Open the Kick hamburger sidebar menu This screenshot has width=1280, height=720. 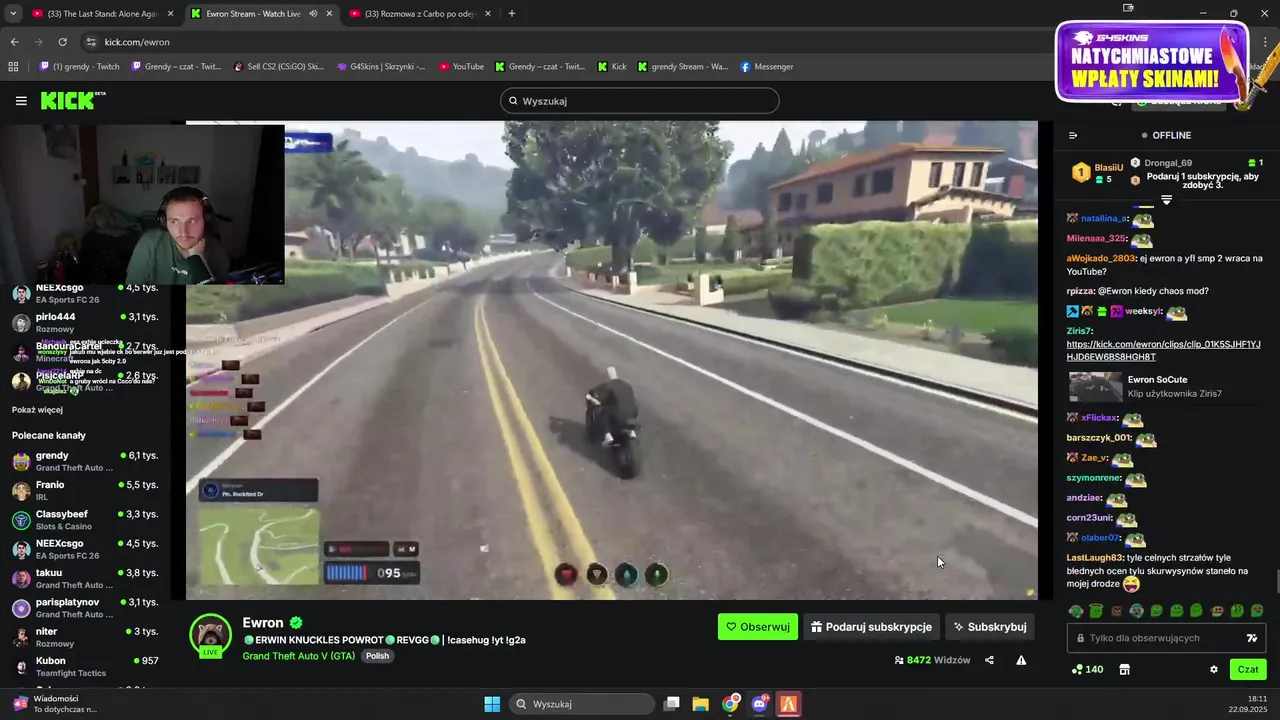(21, 101)
